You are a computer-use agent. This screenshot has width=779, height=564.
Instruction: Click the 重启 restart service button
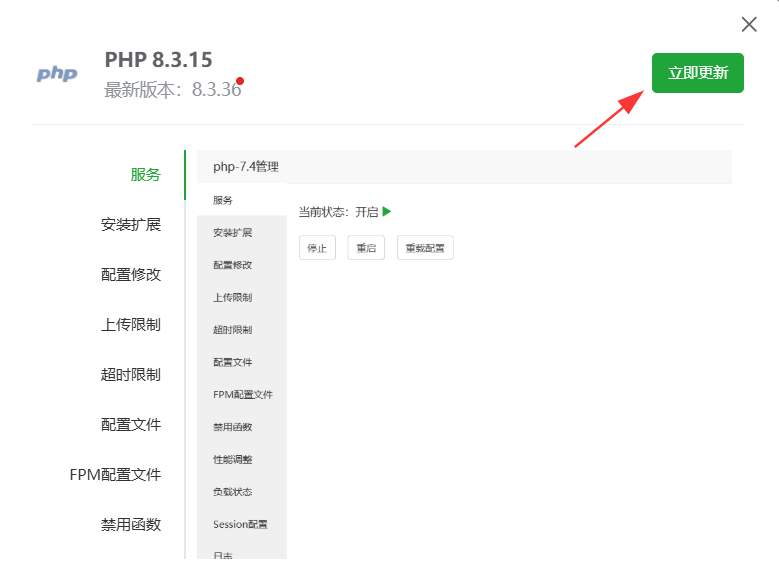[x=366, y=247]
